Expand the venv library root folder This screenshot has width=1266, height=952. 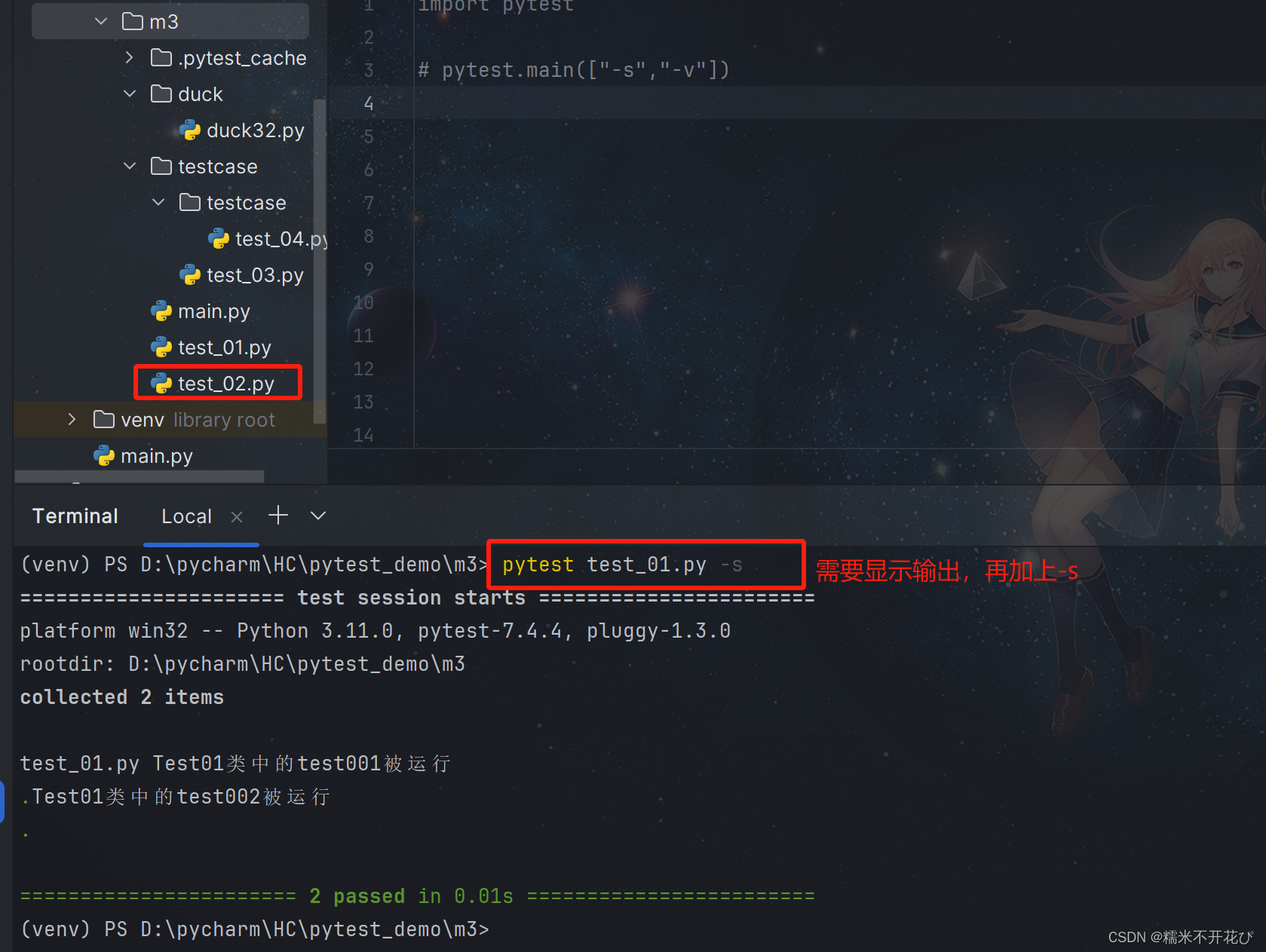tap(72, 420)
